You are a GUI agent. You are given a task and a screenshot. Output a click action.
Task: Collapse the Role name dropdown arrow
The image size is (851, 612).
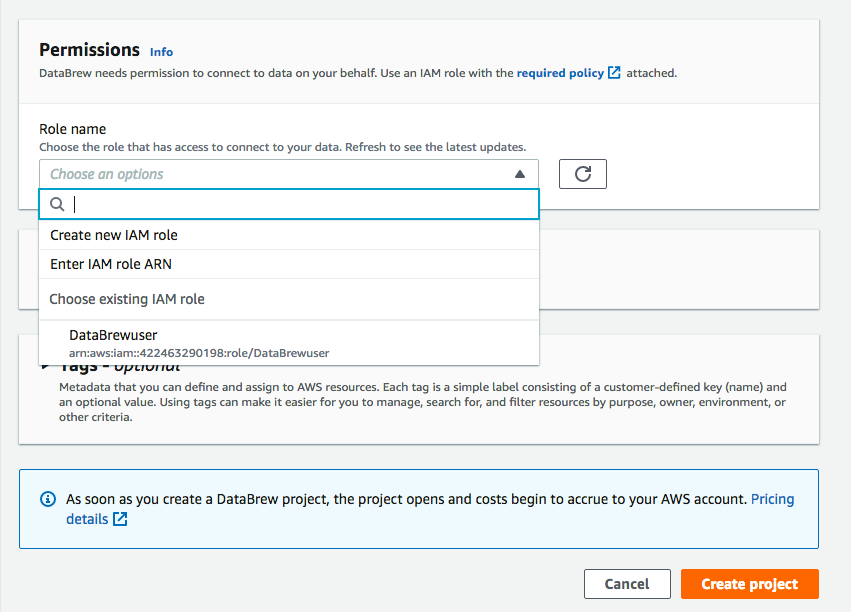pos(520,174)
